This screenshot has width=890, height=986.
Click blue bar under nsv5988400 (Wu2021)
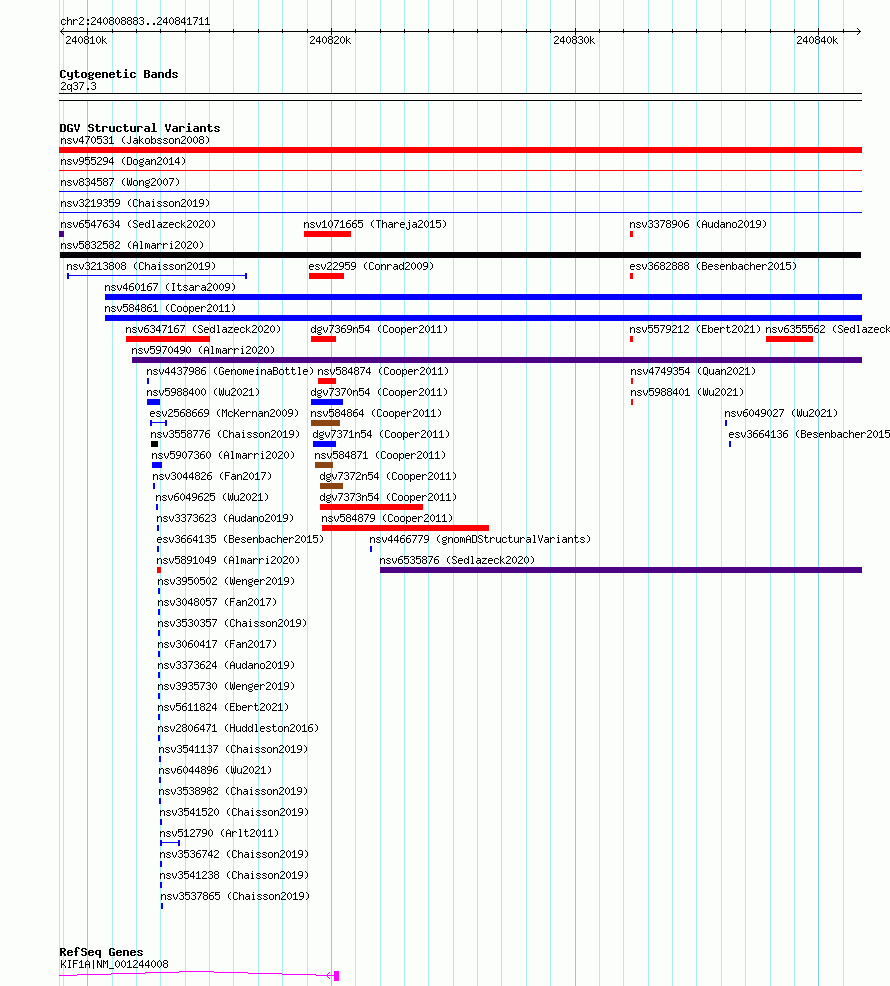(x=153, y=402)
